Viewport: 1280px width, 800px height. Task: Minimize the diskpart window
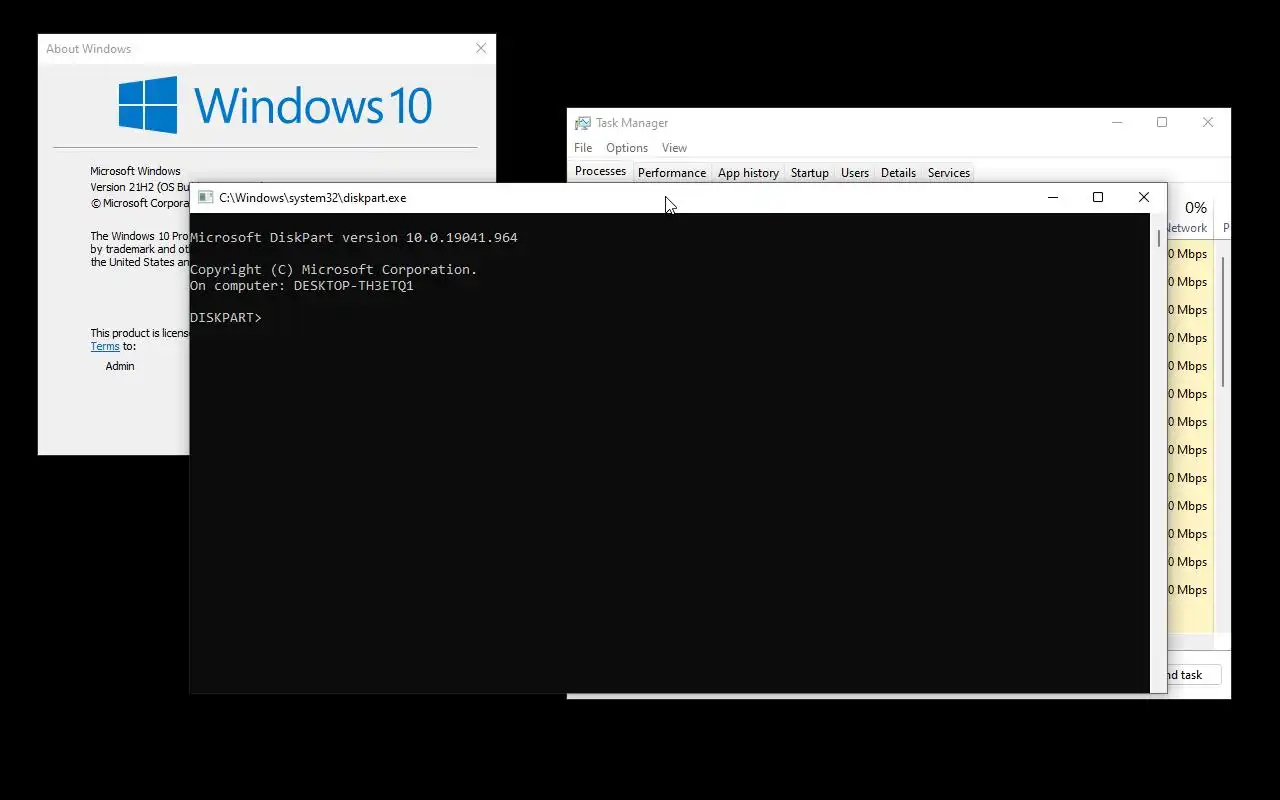[1052, 198]
